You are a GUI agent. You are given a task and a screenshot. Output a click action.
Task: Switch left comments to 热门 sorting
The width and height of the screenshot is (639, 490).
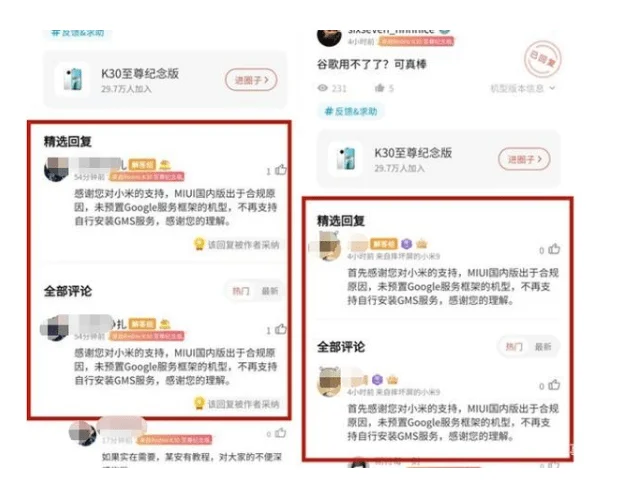click(x=240, y=291)
